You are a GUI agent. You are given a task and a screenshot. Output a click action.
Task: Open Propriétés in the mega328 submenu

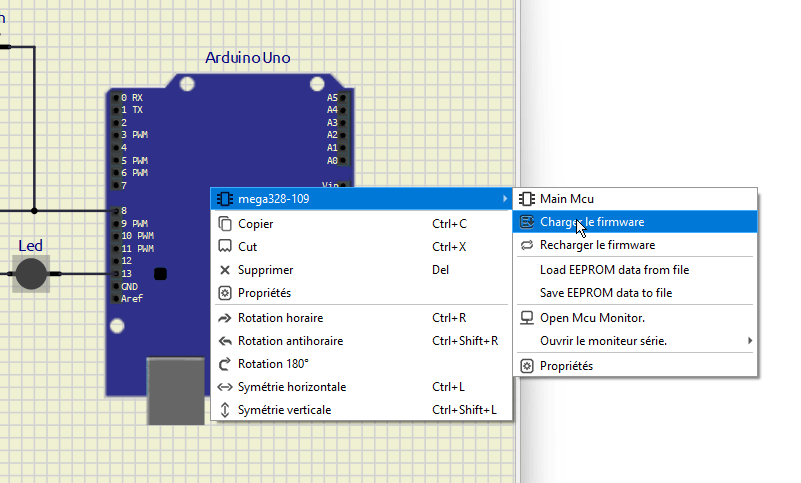[x=635, y=366]
